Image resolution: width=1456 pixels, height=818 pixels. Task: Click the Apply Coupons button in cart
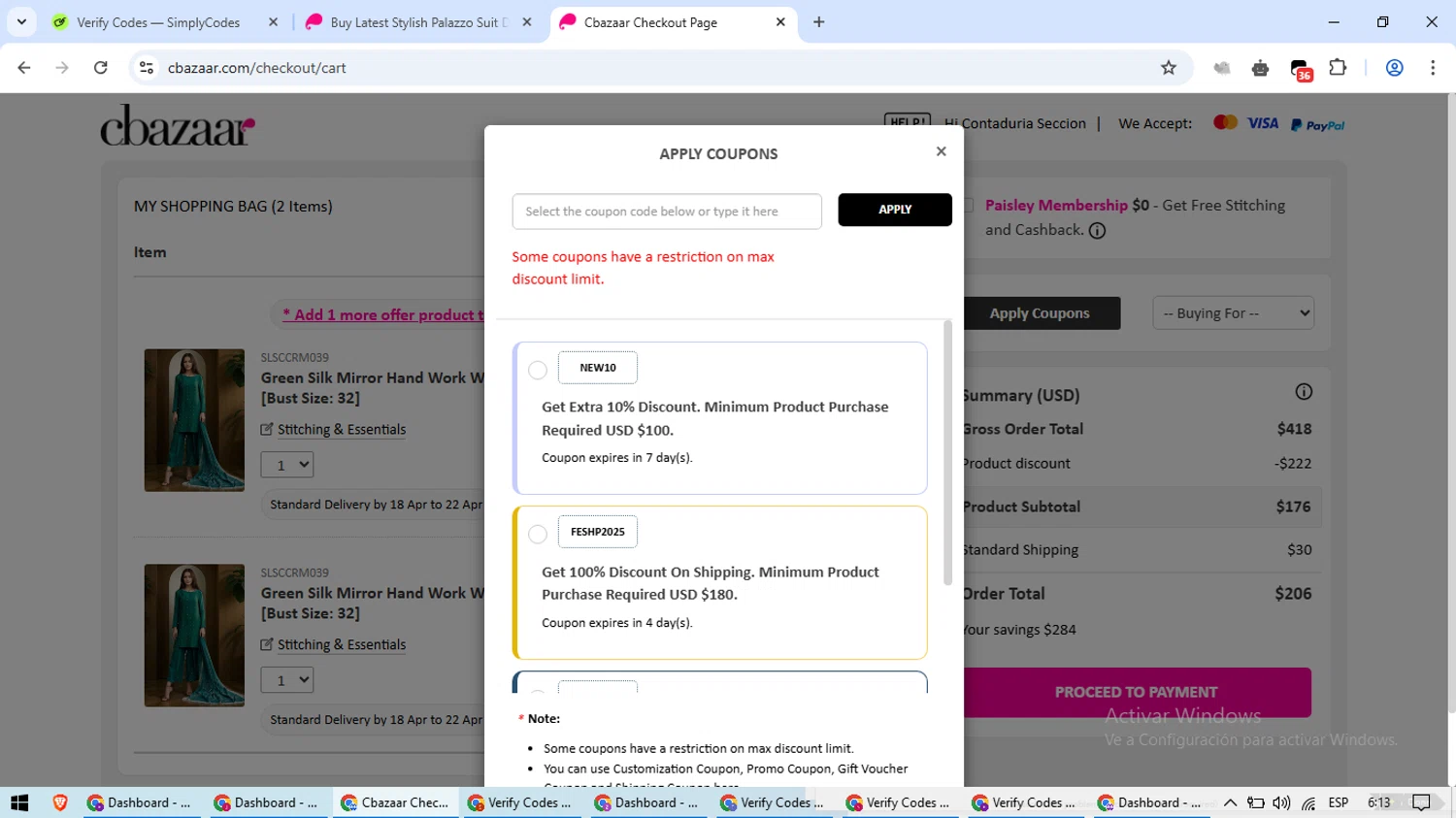click(x=1040, y=313)
